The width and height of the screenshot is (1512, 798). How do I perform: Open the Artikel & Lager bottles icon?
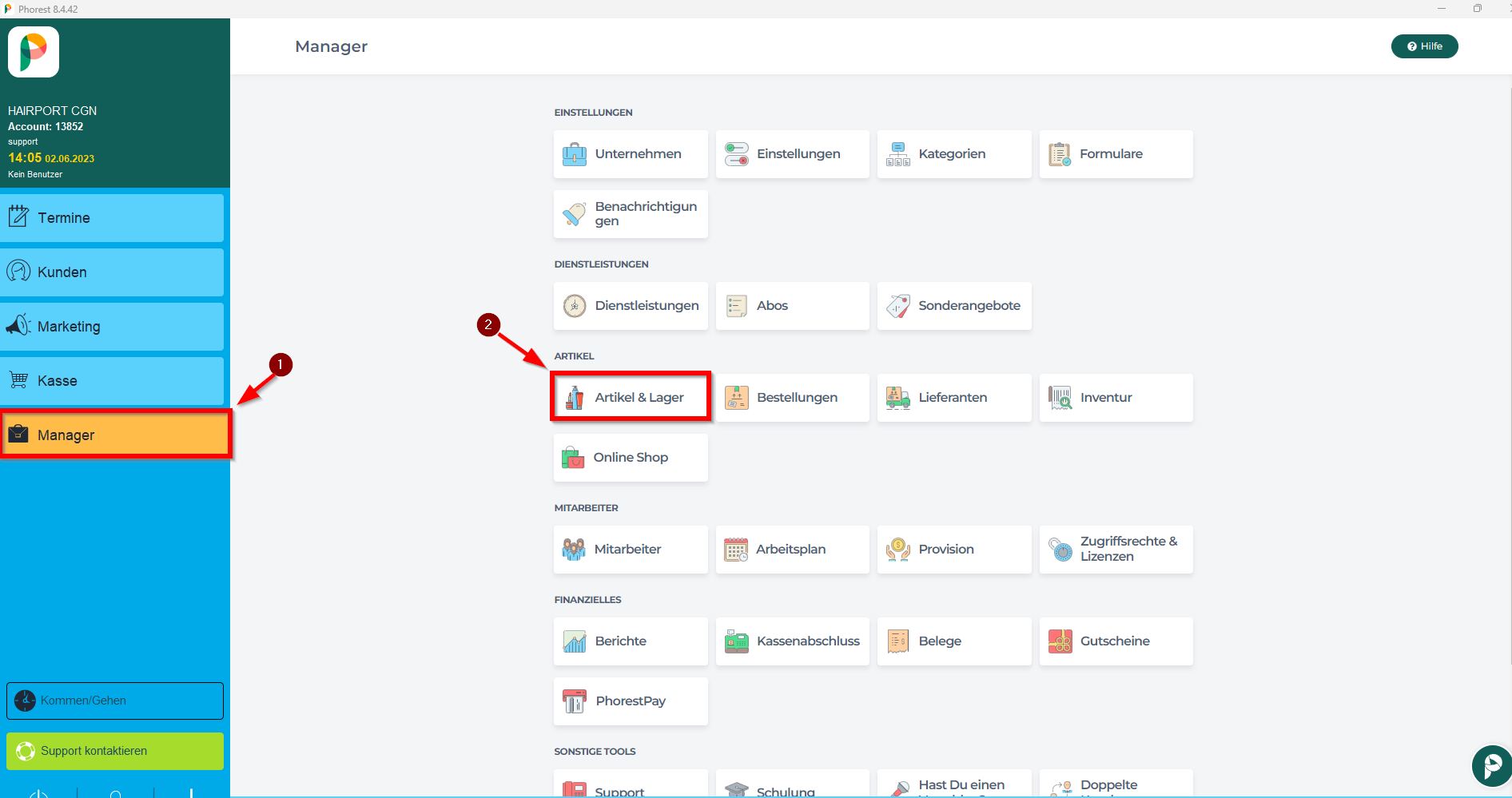575,397
